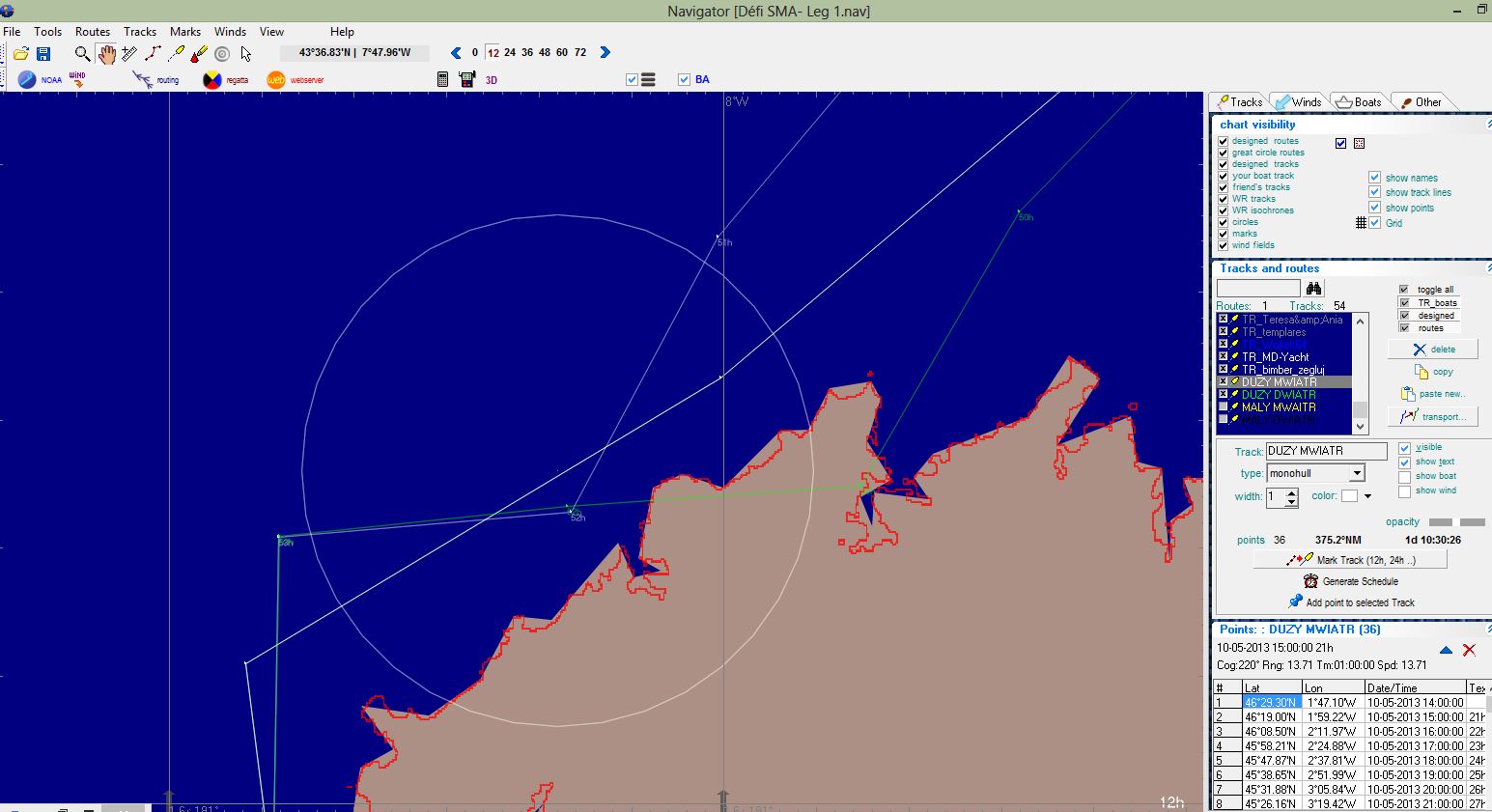
Task: Select the concentric circle tool
Action: tap(222, 54)
